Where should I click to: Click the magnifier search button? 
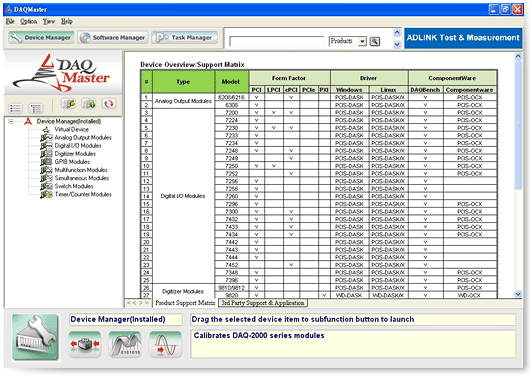375,41
